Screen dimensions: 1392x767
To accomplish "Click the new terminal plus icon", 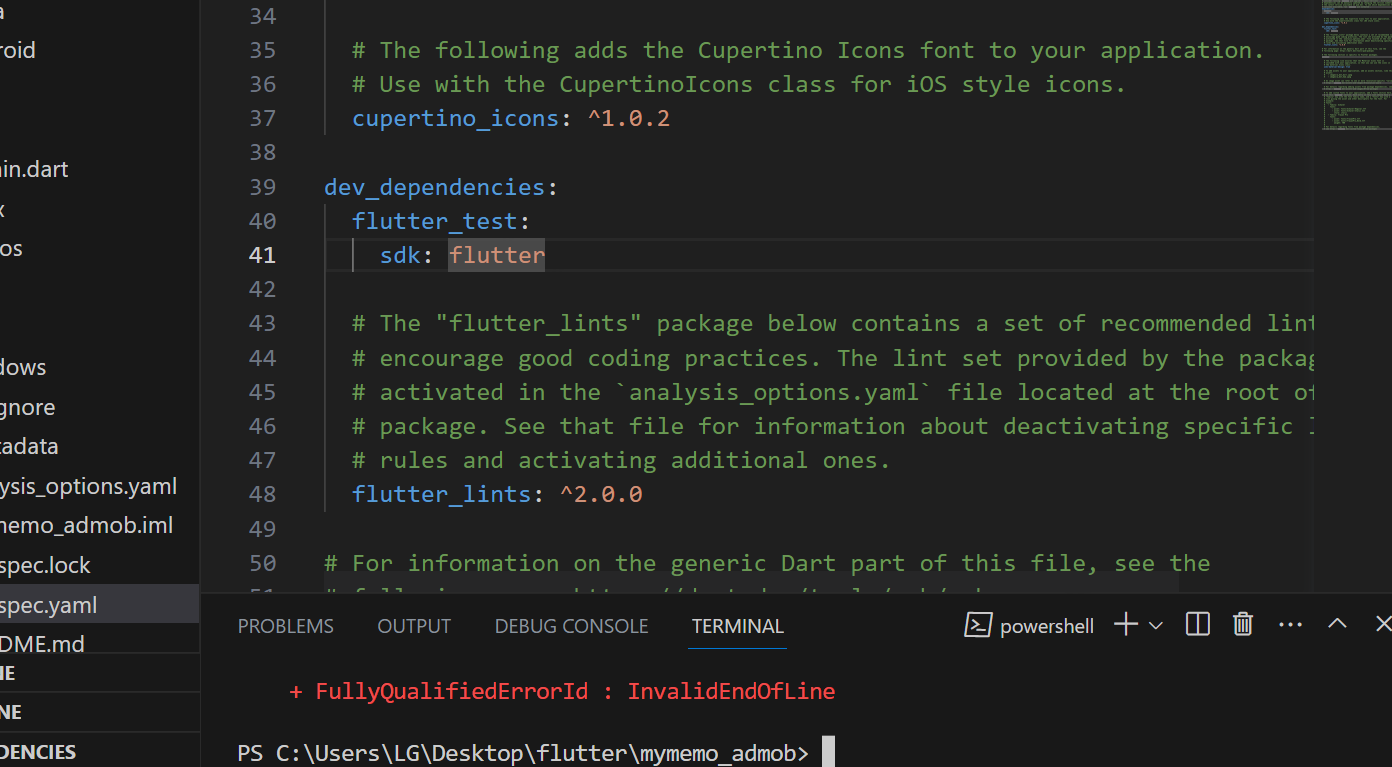I will tap(1126, 625).
